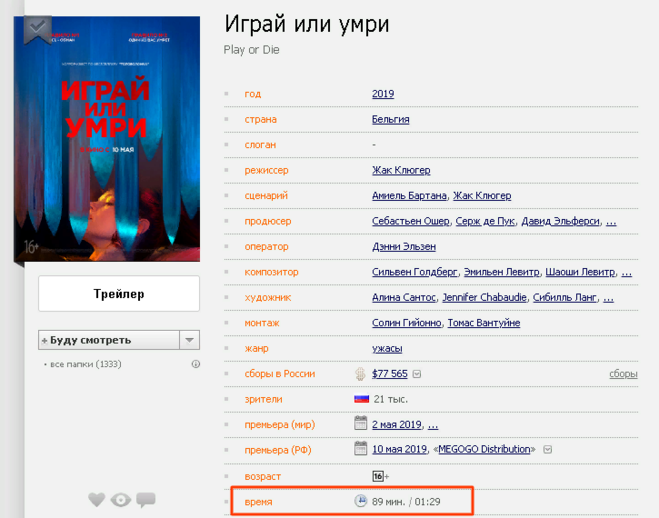
Task: Open the Буду смотреть dropdown arrow
Action: 190,340
